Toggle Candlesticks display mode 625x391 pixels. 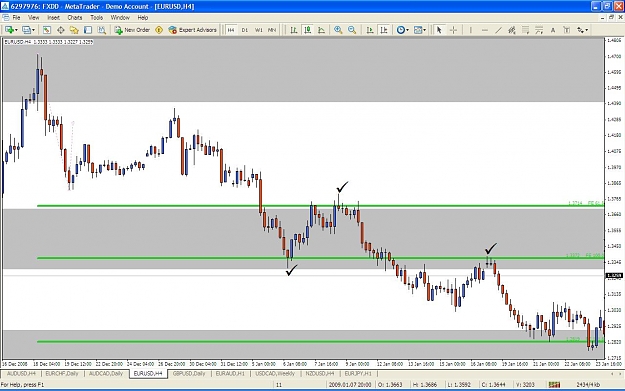point(307,30)
